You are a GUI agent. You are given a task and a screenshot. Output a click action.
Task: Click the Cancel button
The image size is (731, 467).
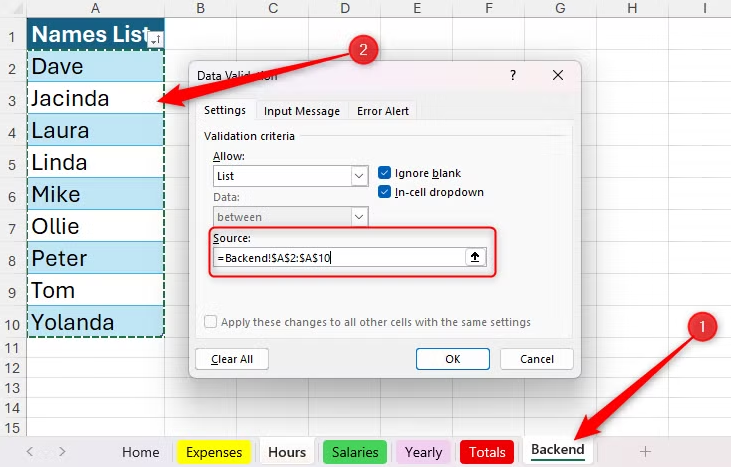[x=537, y=359]
